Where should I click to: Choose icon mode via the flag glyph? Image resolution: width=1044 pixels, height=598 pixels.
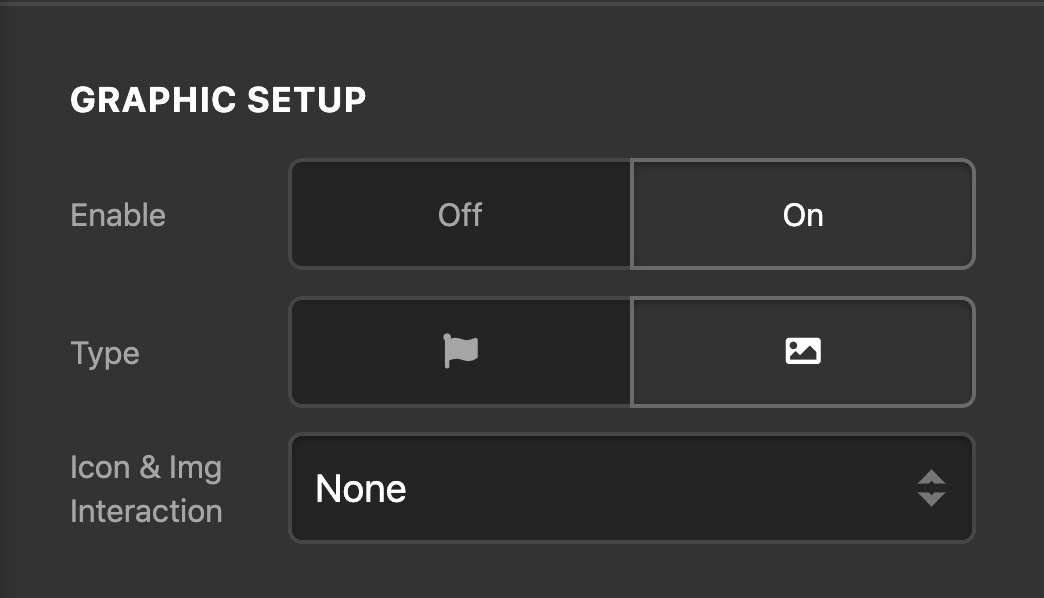pos(461,351)
